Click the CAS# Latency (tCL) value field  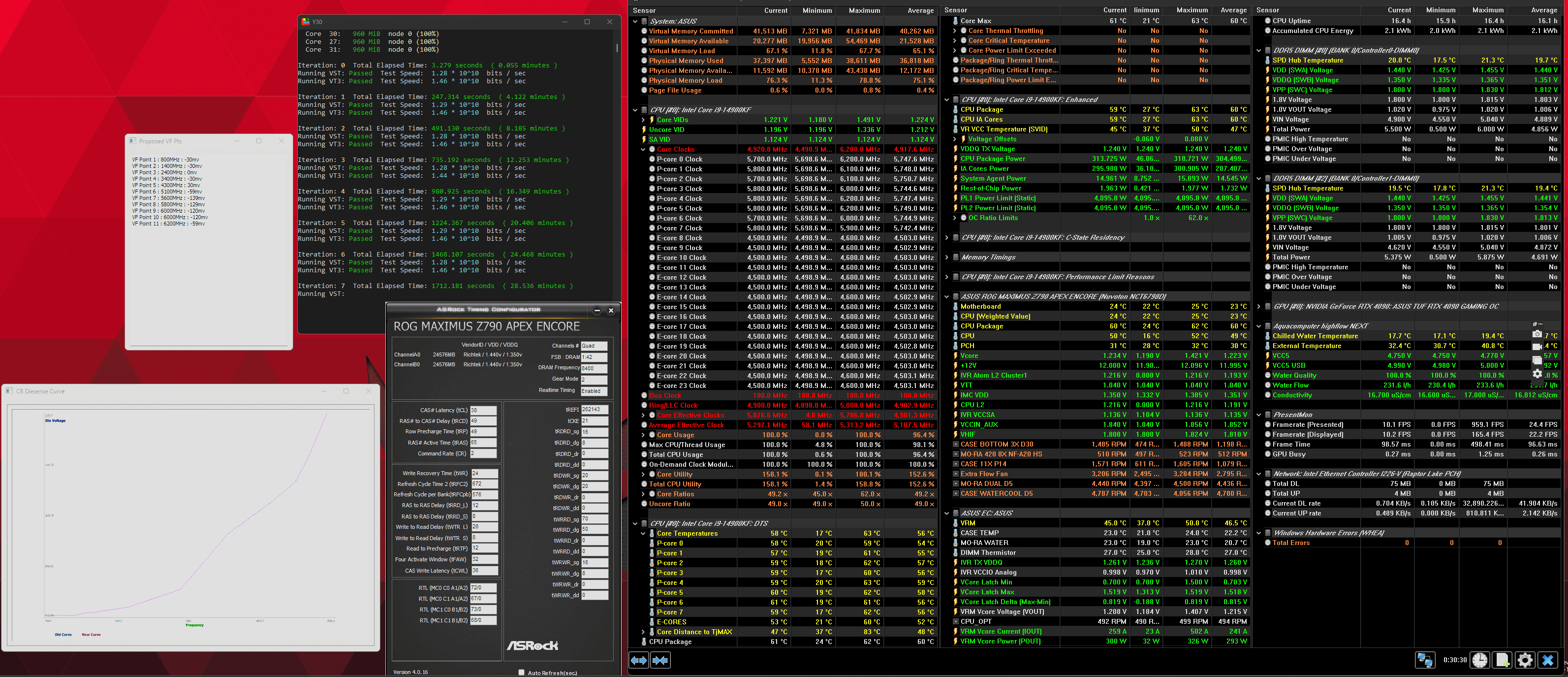pos(483,410)
